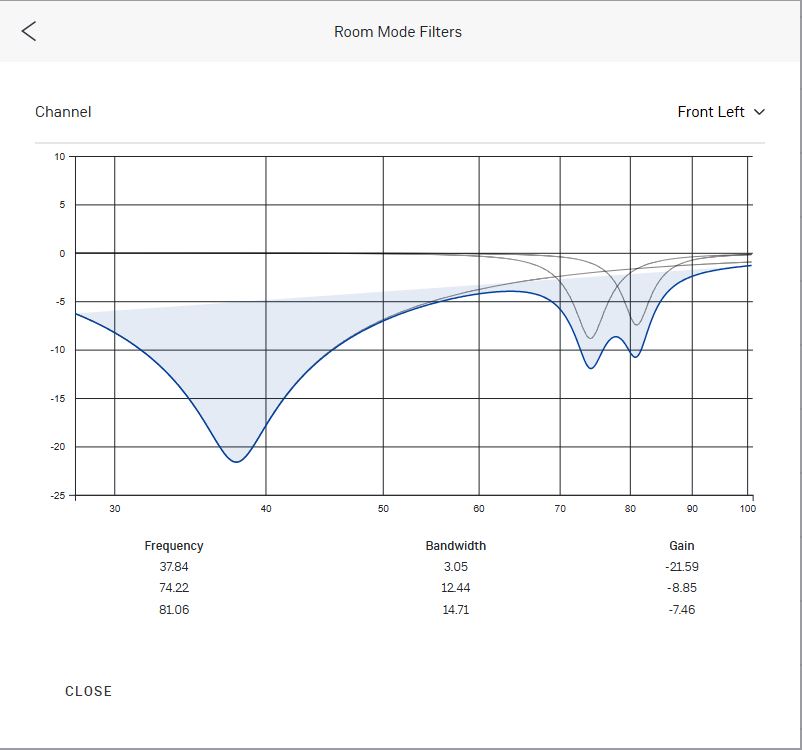Image resolution: width=802 pixels, height=750 pixels.
Task: Select bandwidth value 12.44
Action: [x=456, y=588]
